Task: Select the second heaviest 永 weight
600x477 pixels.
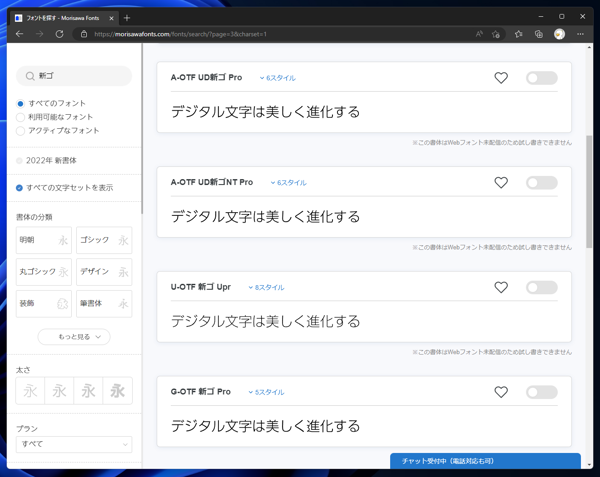Action: 88,391
